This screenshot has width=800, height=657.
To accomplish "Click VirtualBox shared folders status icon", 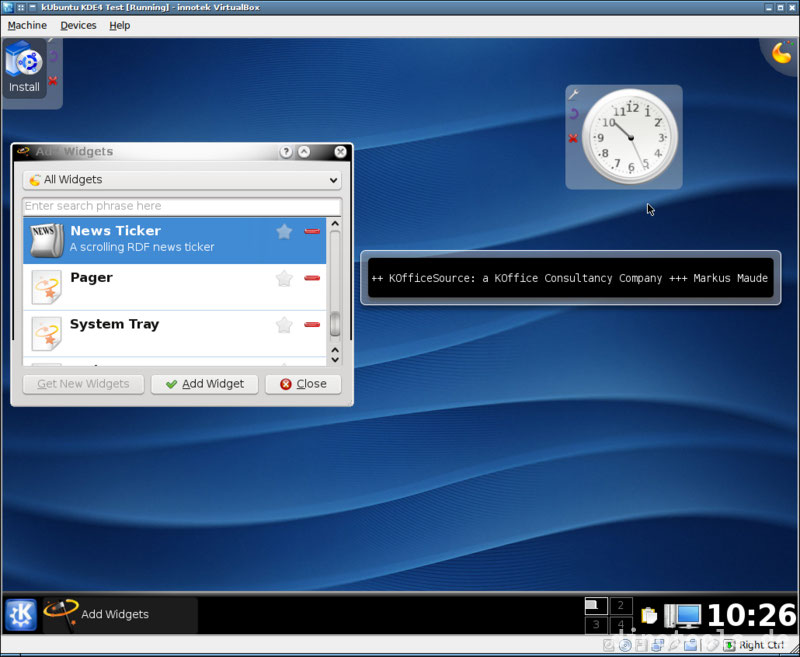I will click(x=690, y=645).
